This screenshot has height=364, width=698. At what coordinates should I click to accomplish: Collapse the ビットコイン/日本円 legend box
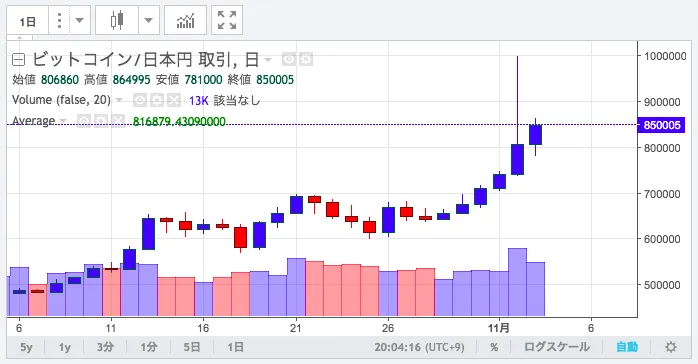pos(18,59)
